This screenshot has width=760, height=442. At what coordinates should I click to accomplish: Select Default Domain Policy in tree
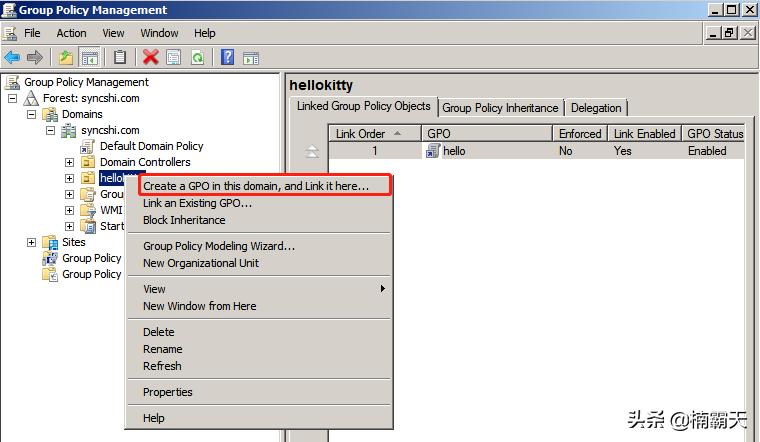pyautogui.click(x=152, y=146)
